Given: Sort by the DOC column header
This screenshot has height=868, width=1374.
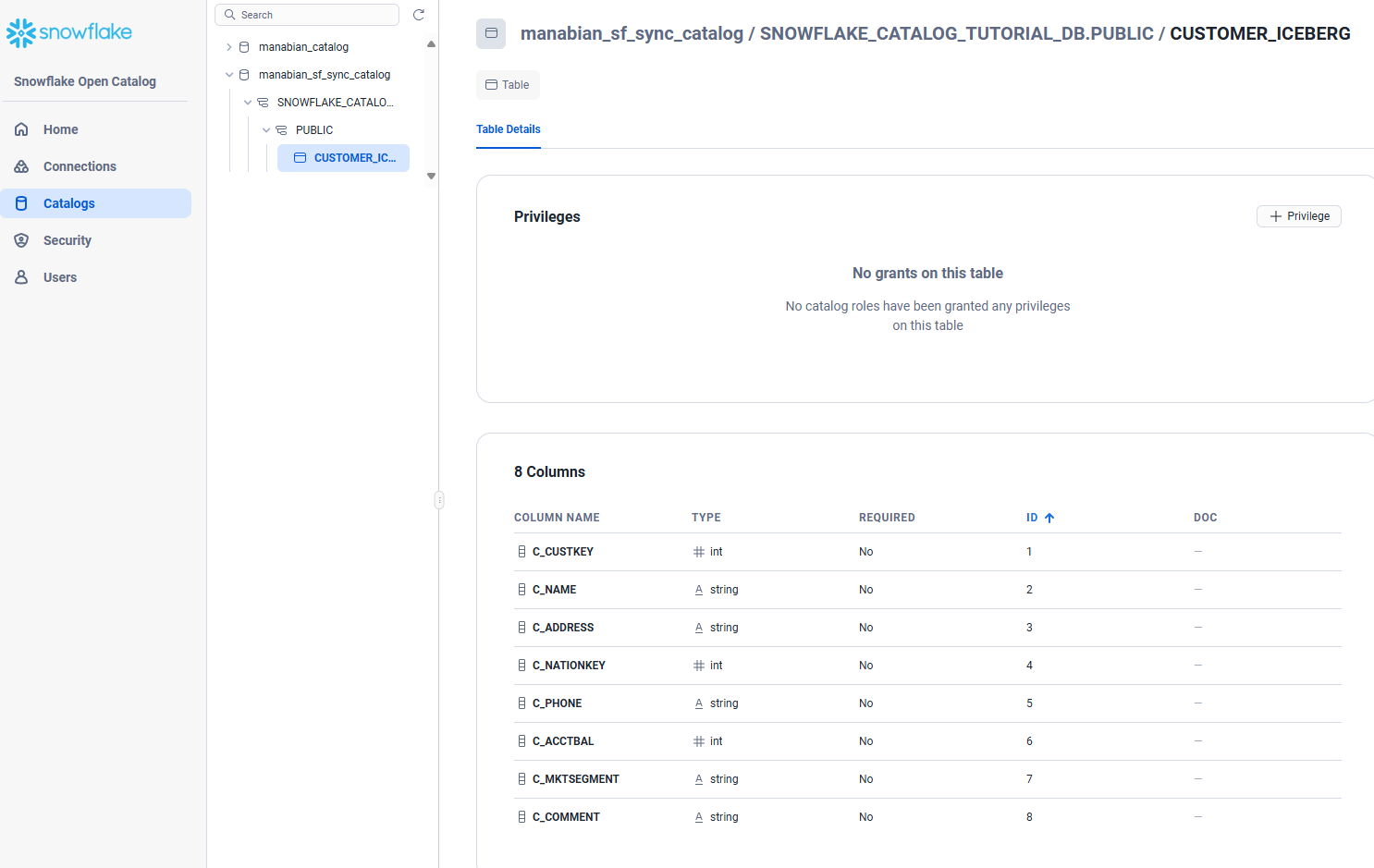Looking at the screenshot, I should tap(1205, 518).
